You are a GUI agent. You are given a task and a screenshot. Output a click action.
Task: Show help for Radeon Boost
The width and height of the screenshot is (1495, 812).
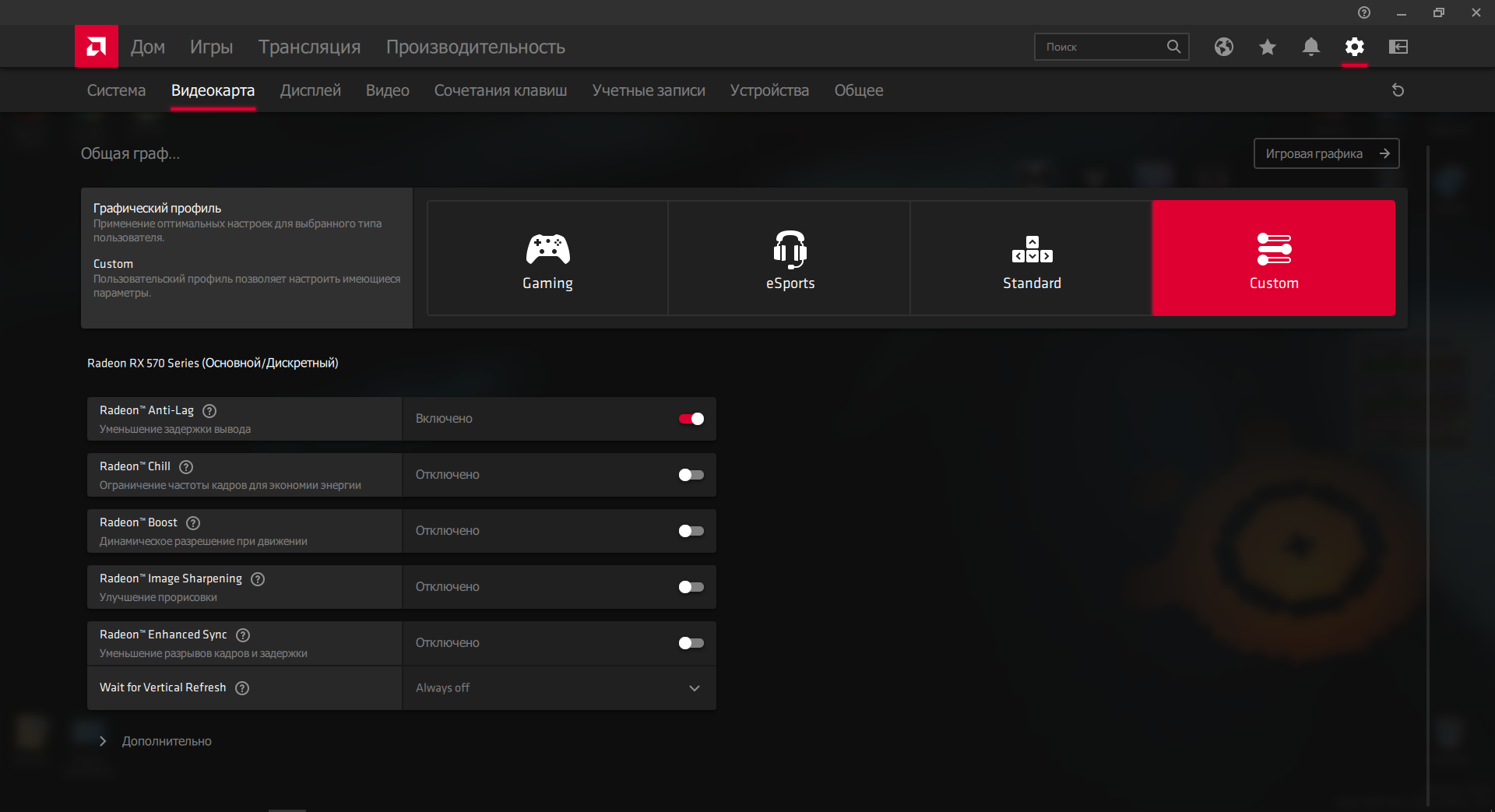(193, 523)
